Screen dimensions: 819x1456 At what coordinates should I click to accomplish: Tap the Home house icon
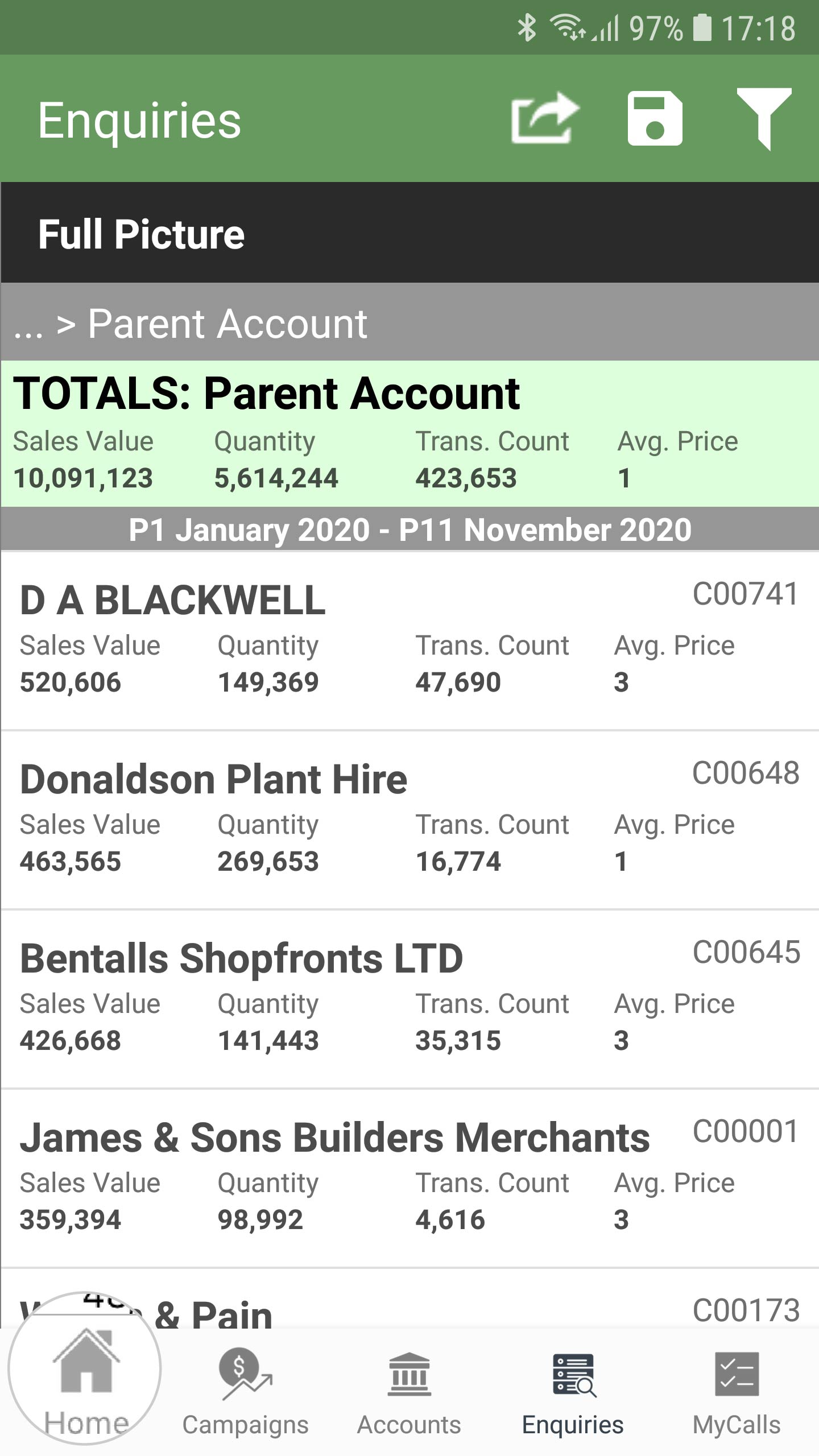(86, 1360)
